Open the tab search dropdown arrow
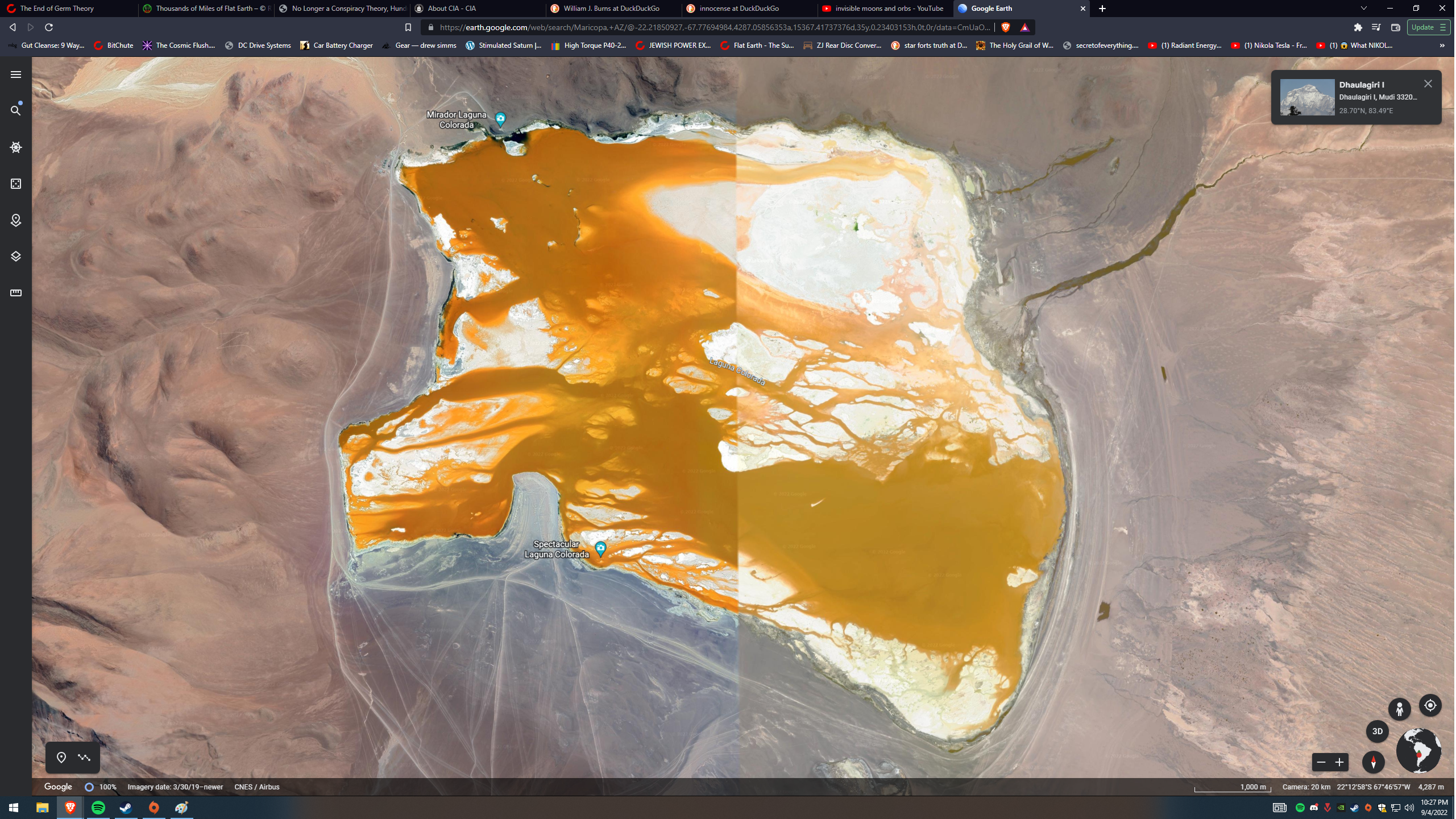This screenshot has height=819, width=1456. click(1364, 9)
